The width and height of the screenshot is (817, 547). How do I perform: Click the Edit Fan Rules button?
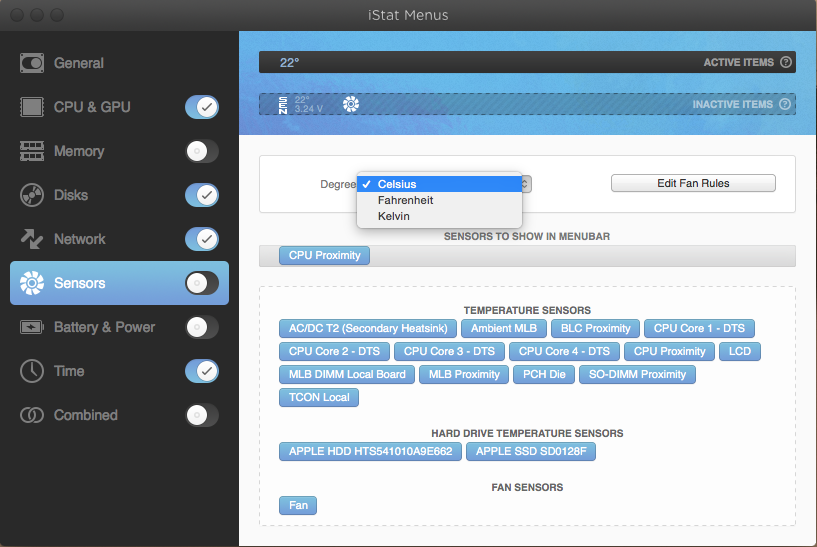coord(693,183)
